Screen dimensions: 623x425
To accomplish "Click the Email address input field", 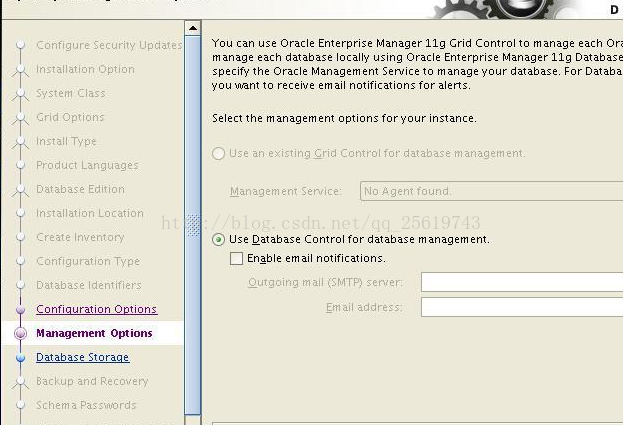I will point(522,307).
